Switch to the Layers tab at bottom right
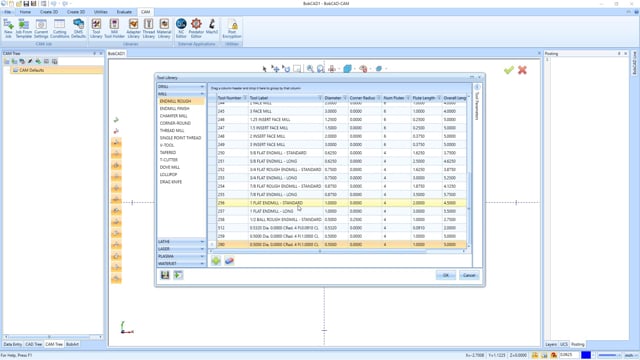Image resolution: width=640 pixels, height=360 pixels. point(551,344)
